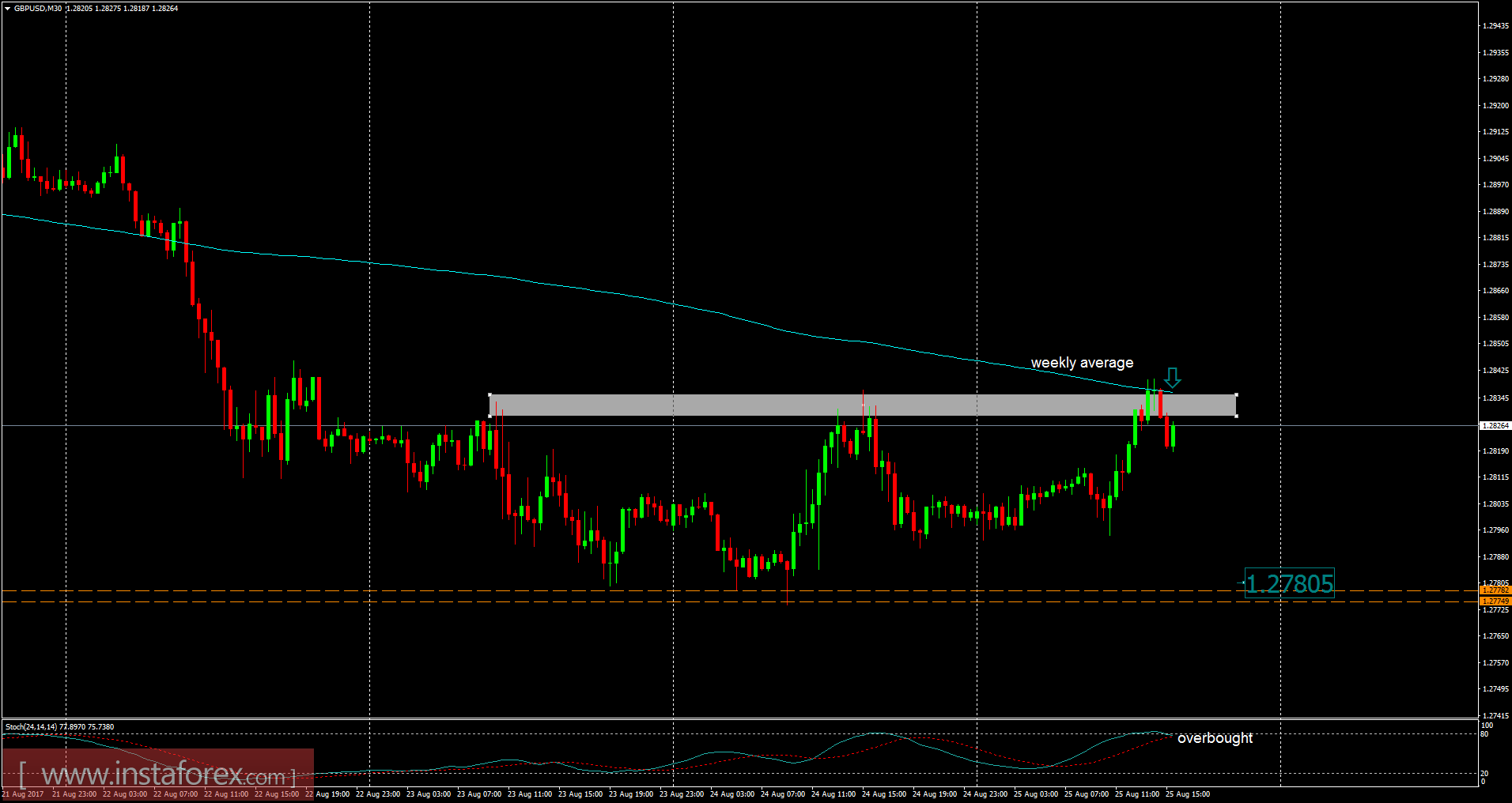
Task: Click the '23 Aug 11:00' time axis label
Action: coord(530,794)
